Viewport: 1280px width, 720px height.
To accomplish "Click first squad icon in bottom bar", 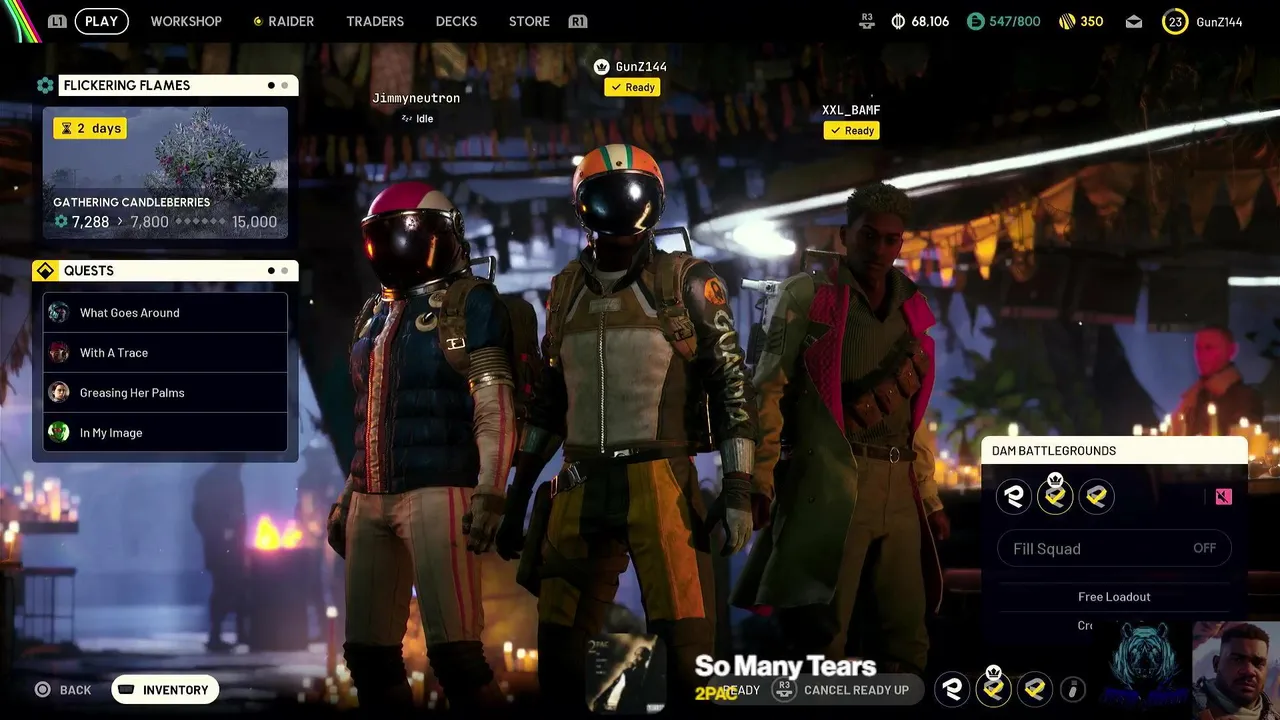I will pos(952,689).
